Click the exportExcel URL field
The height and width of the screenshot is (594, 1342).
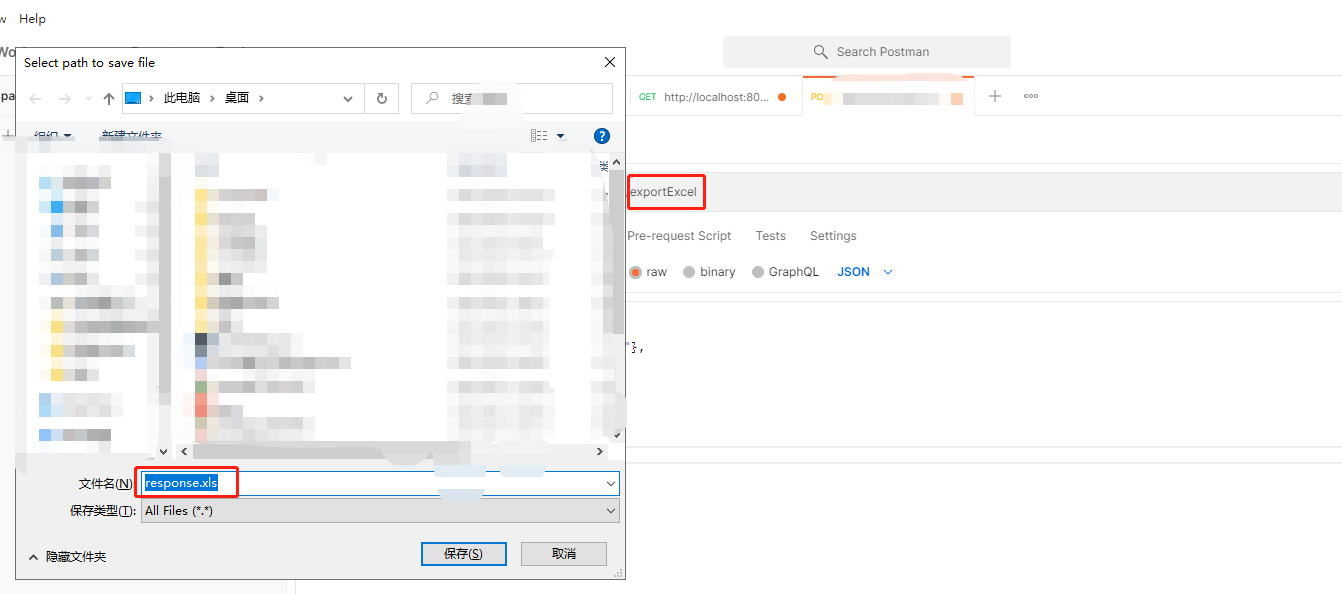coord(984,192)
